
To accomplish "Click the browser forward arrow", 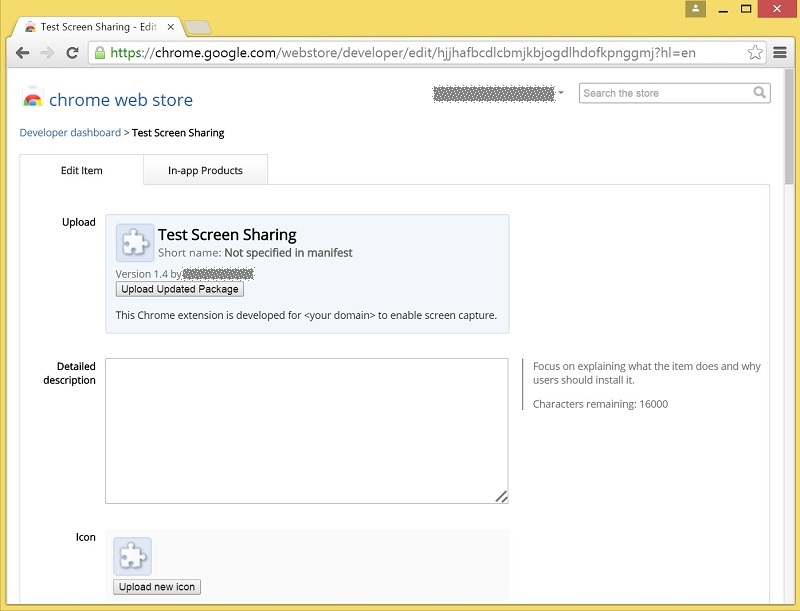I will click(x=47, y=53).
